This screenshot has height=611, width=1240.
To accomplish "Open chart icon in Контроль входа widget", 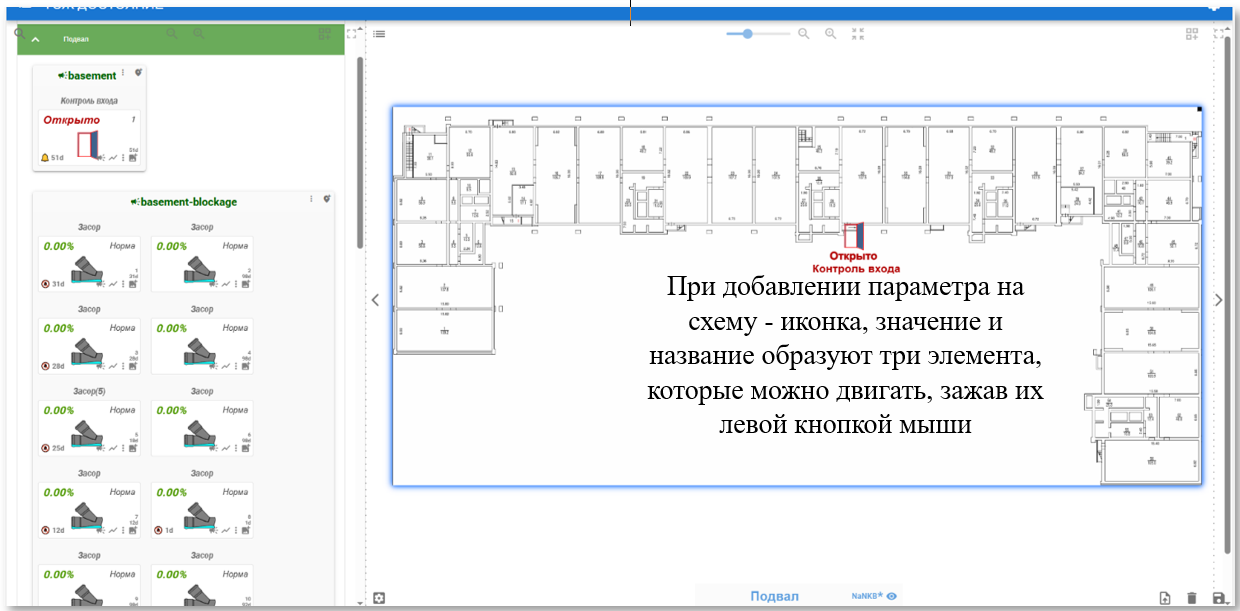I will pos(113,158).
